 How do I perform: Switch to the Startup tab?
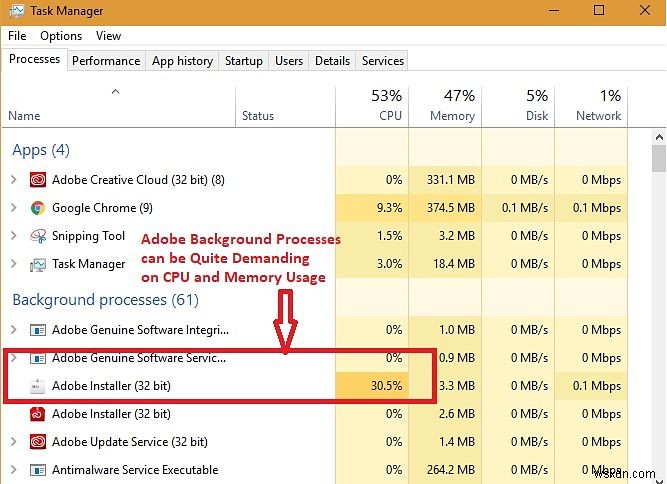pyautogui.click(x=244, y=61)
